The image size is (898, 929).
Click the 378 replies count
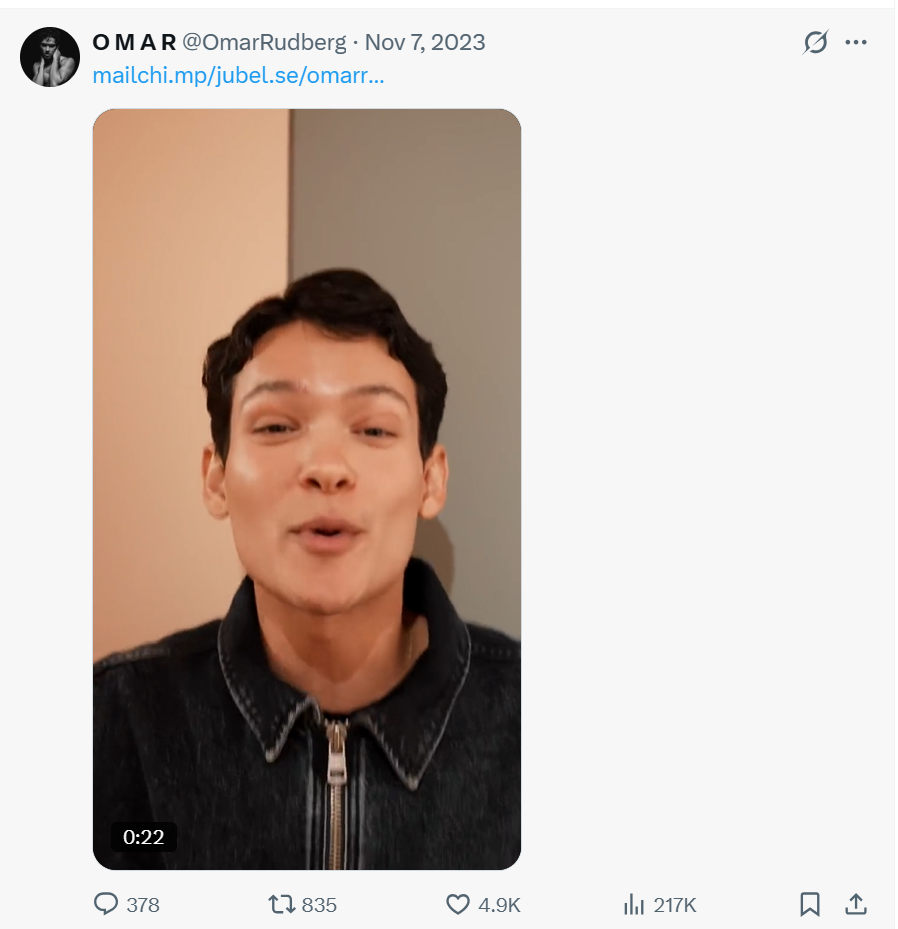[143, 905]
